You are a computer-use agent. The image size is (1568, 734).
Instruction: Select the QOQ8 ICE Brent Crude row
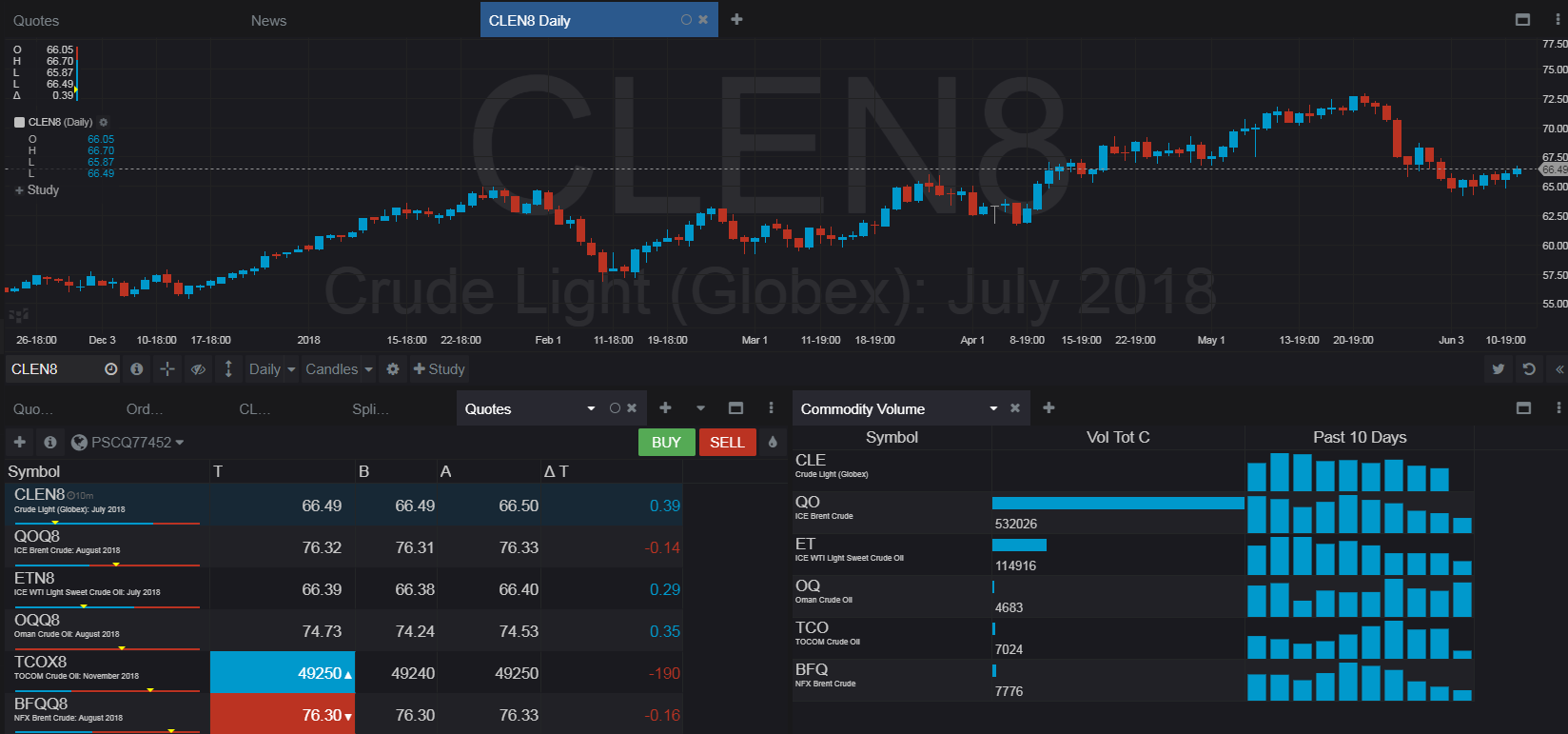pos(344,546)
